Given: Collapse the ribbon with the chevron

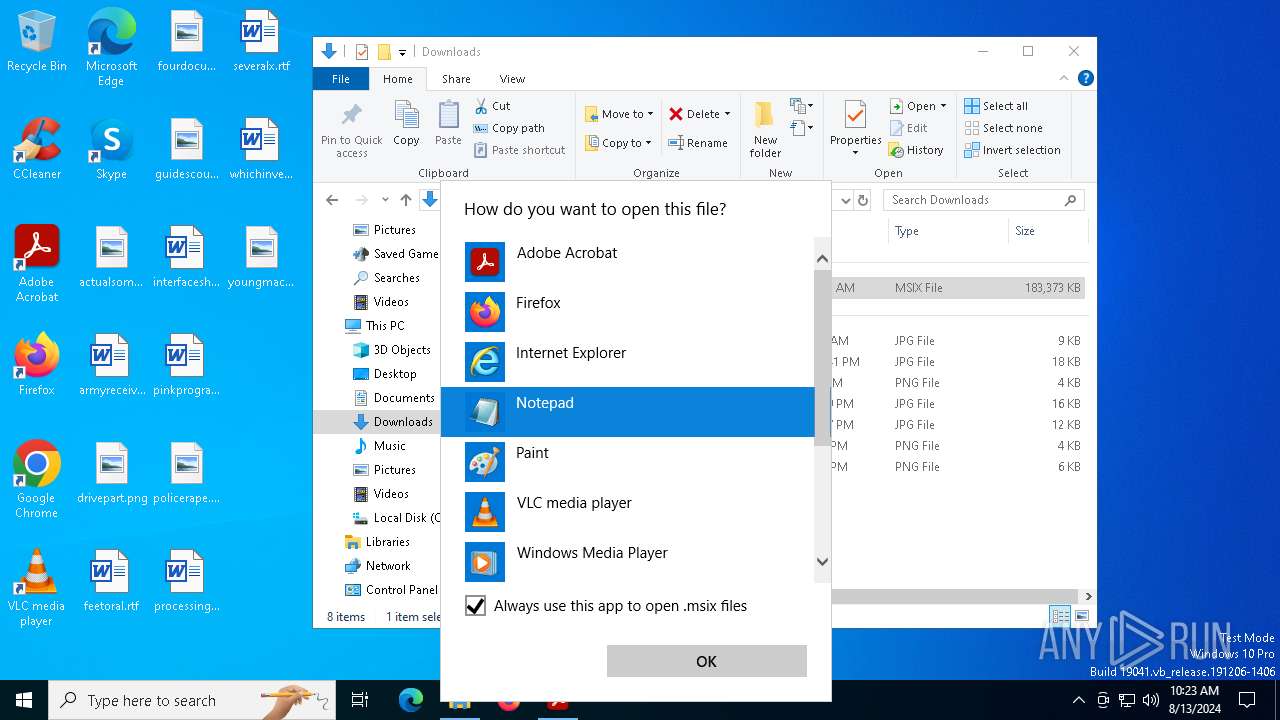Looking at the screenshot, I should tap(1064, 78).
